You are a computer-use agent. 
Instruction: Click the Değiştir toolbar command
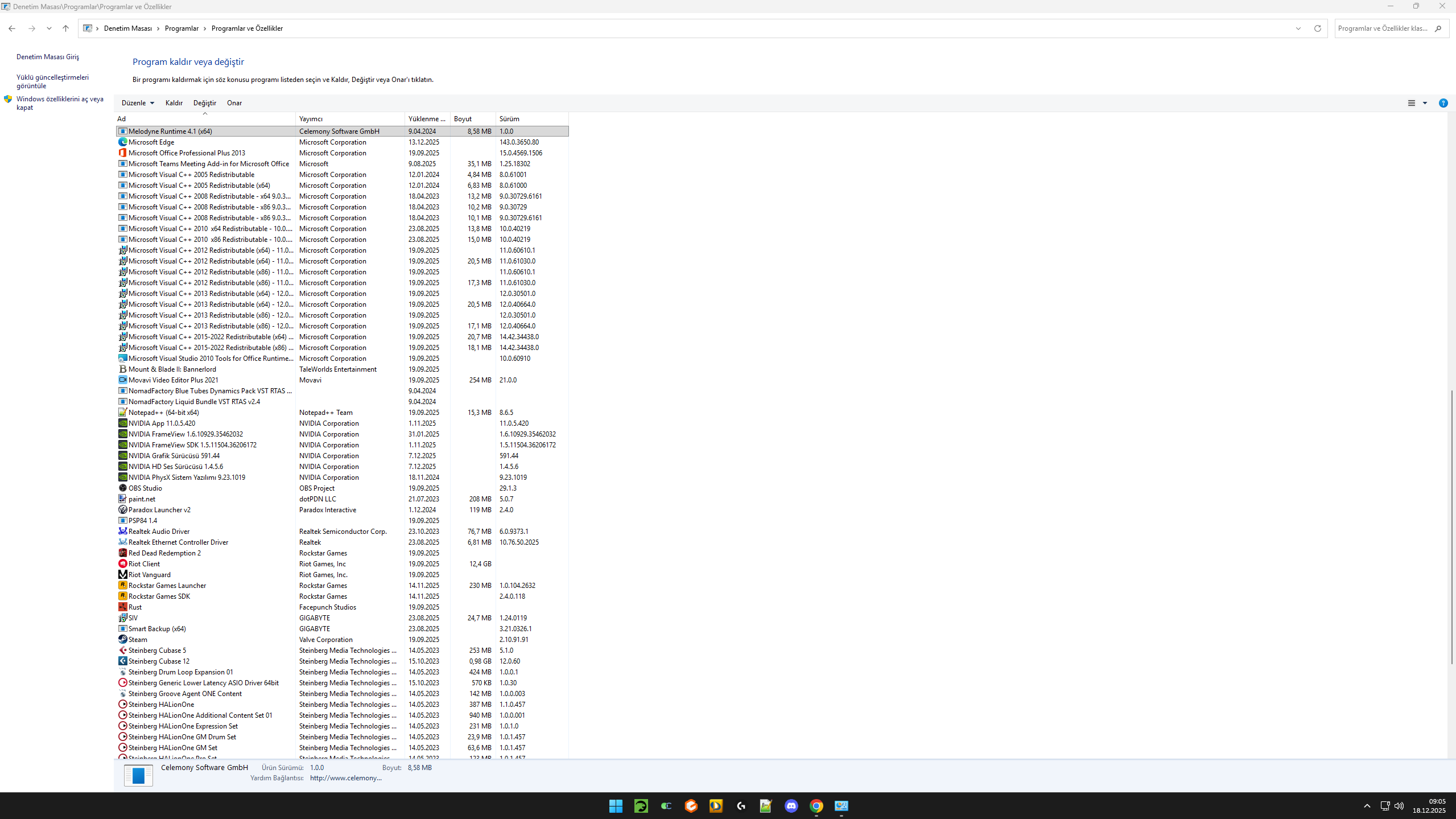pyautogui.click(x=205, y=103)
